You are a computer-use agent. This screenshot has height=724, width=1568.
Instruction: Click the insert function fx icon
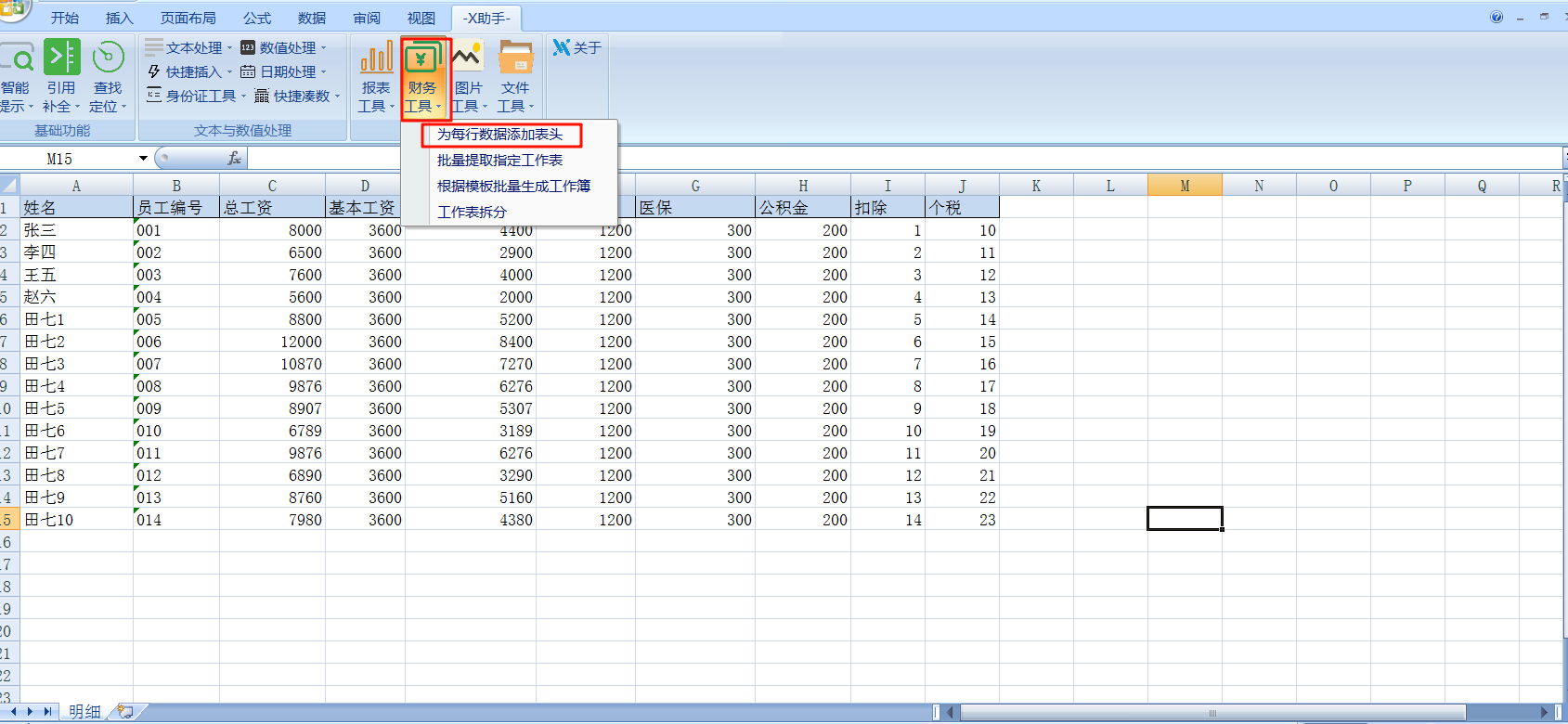coord(235,159)
